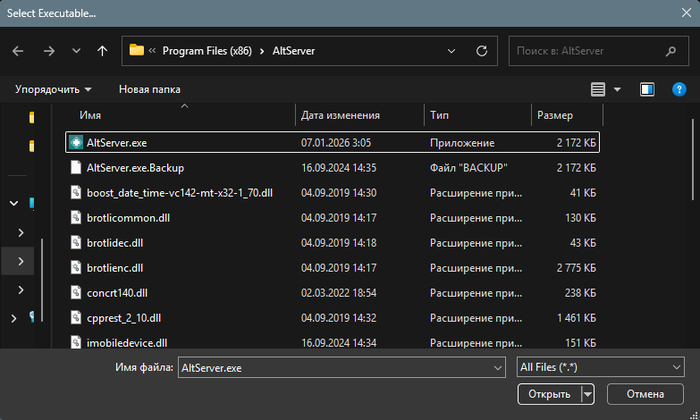
Task: Change view layout icon
Action: click(598, 89)
